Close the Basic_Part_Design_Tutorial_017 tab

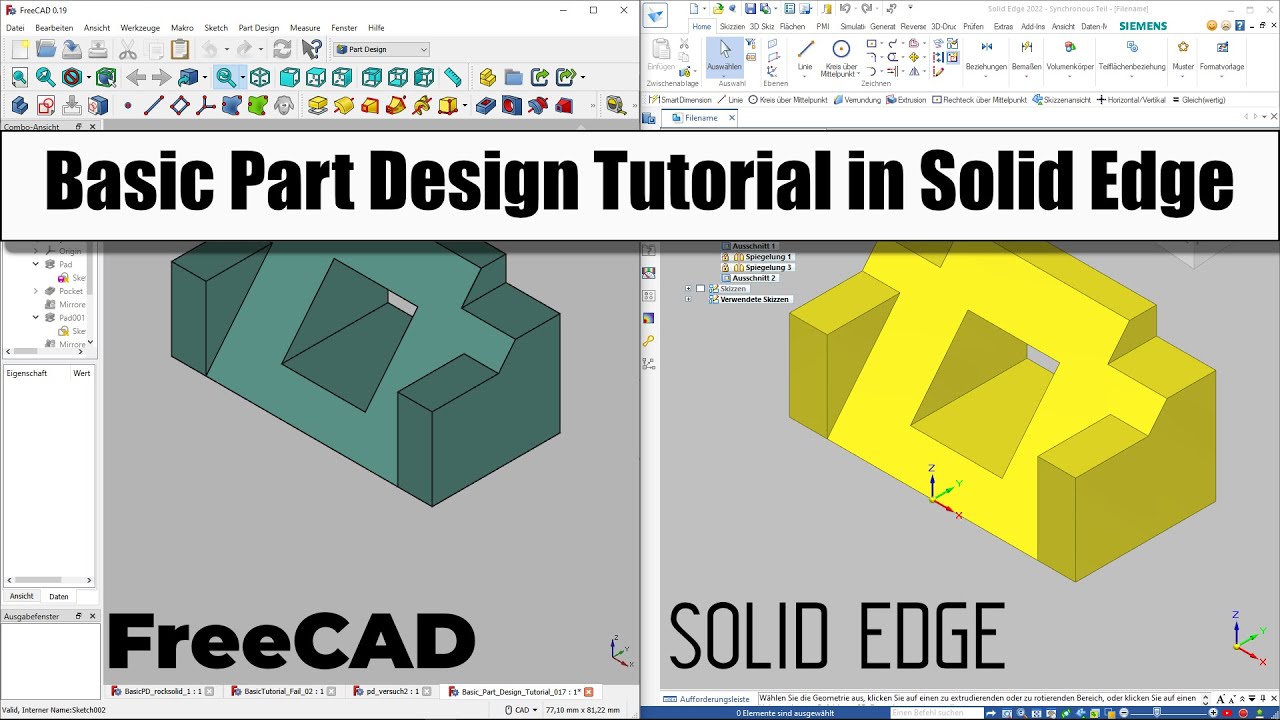tap(589, 692)
